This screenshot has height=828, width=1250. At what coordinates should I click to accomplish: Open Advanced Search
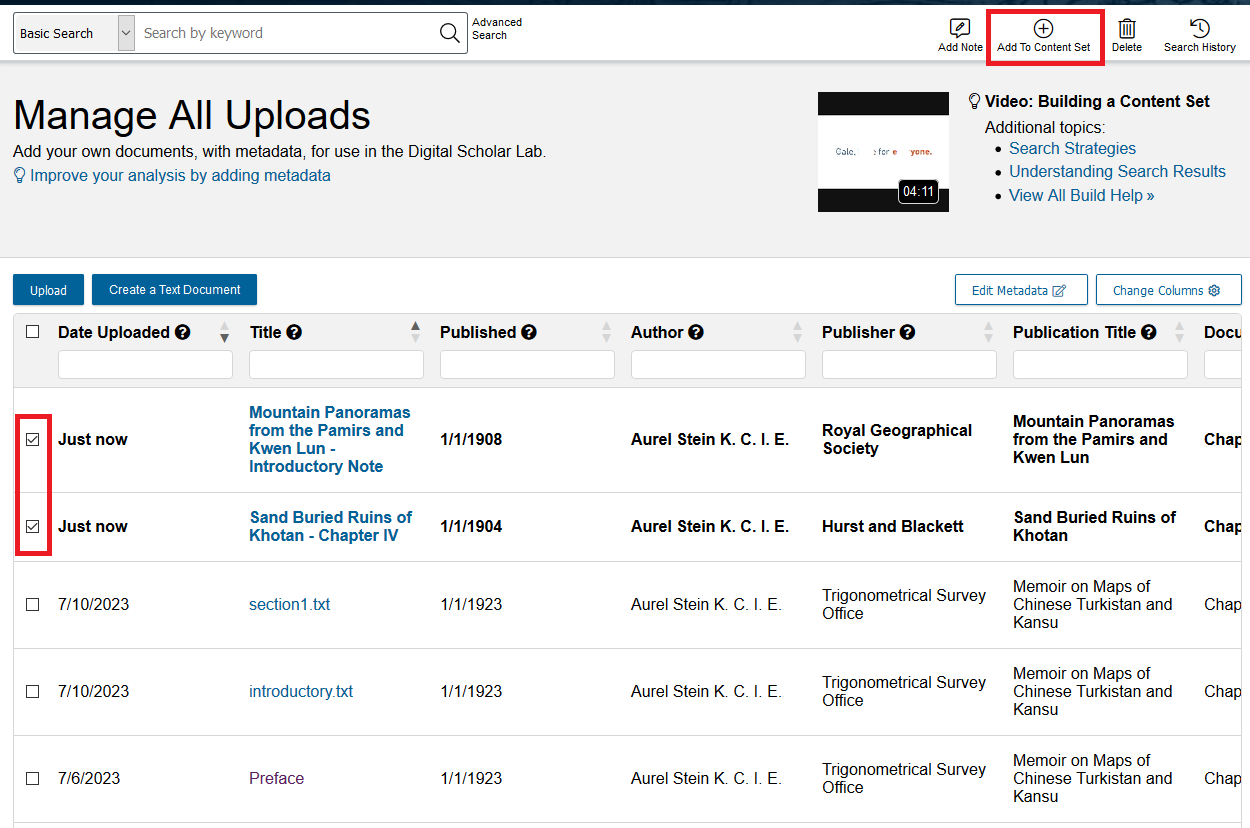[x=496, y=28]
